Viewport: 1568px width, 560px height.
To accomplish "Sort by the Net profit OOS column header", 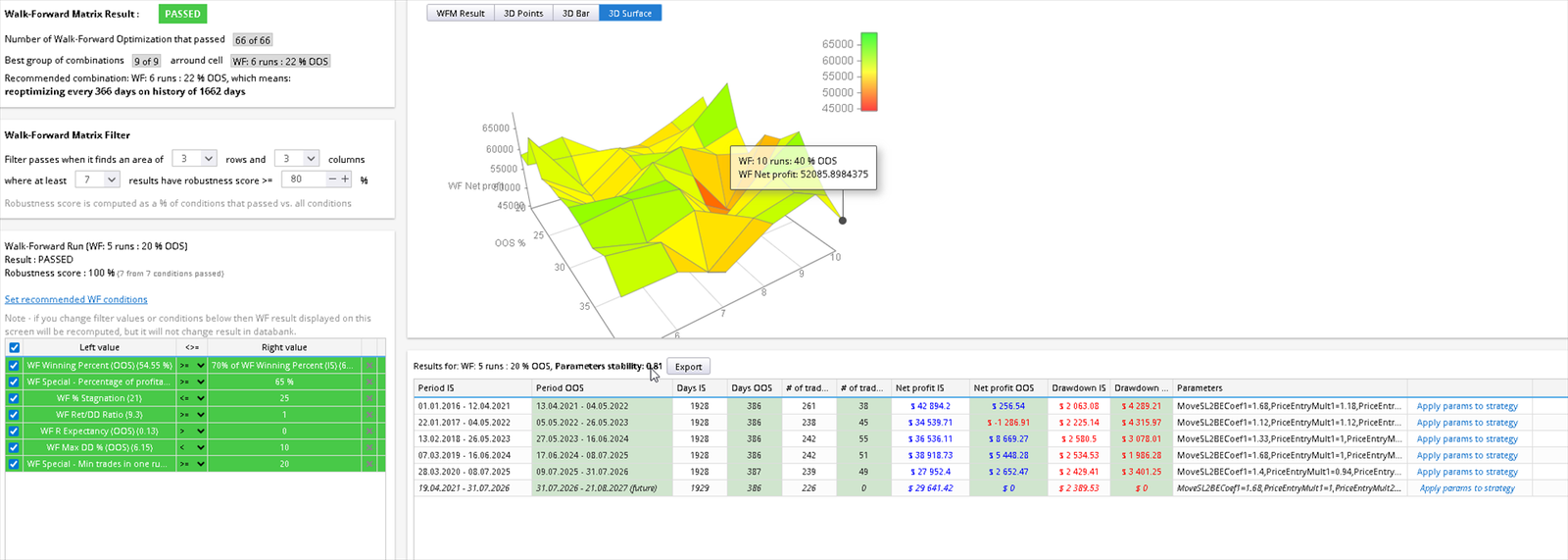I will pyautogui.click(x=1007, y=388).
